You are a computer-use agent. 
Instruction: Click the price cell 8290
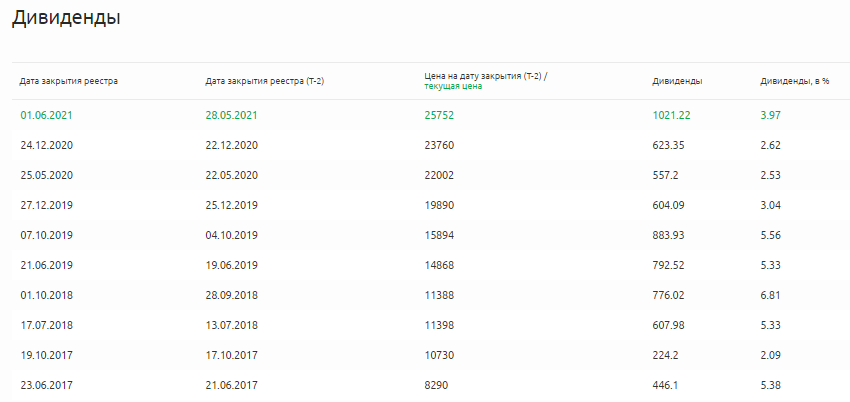(436, 385)
